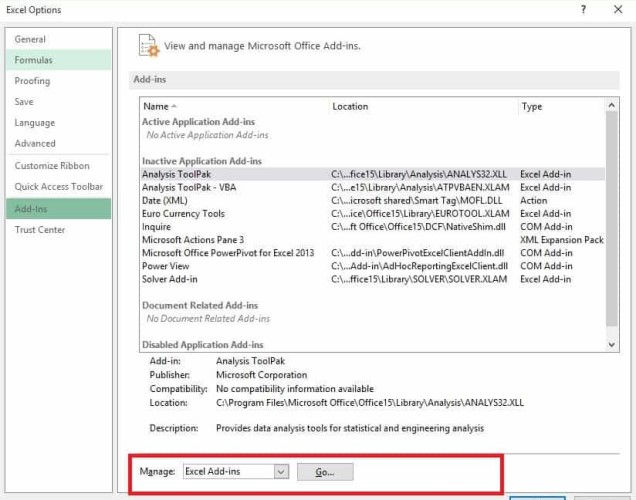Click the ATPVBAEN.XLAM location cell

coord(420,187)
